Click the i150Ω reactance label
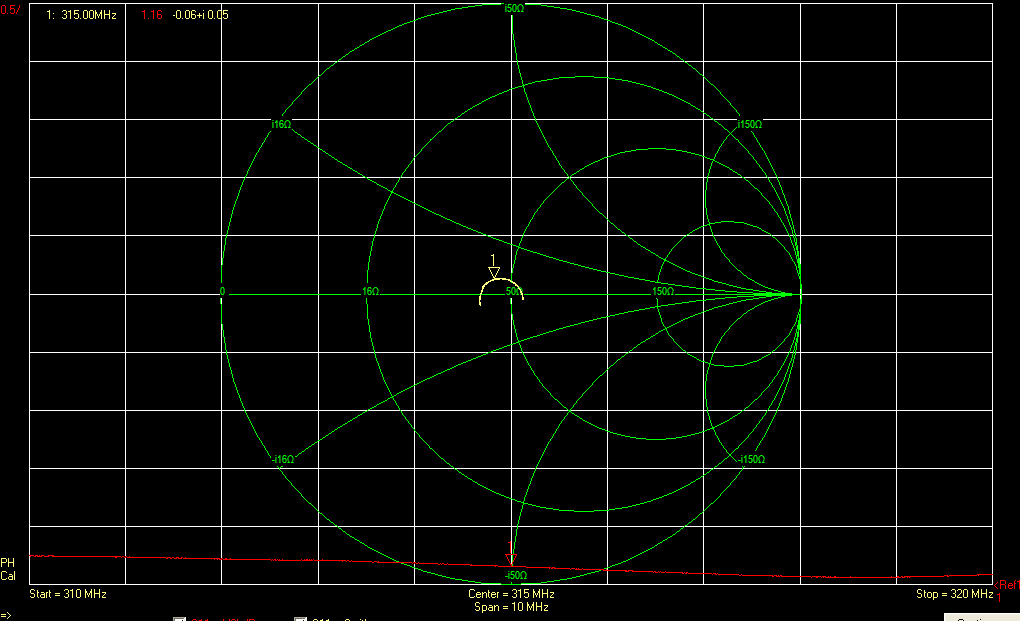Viewport: 1020px width, 621px height. tap(749, 124)
